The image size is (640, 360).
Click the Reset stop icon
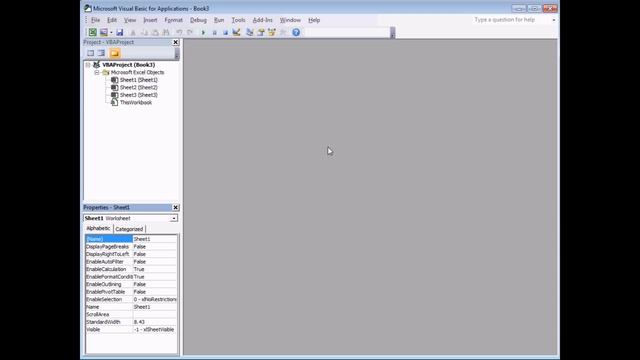(225, 32)
